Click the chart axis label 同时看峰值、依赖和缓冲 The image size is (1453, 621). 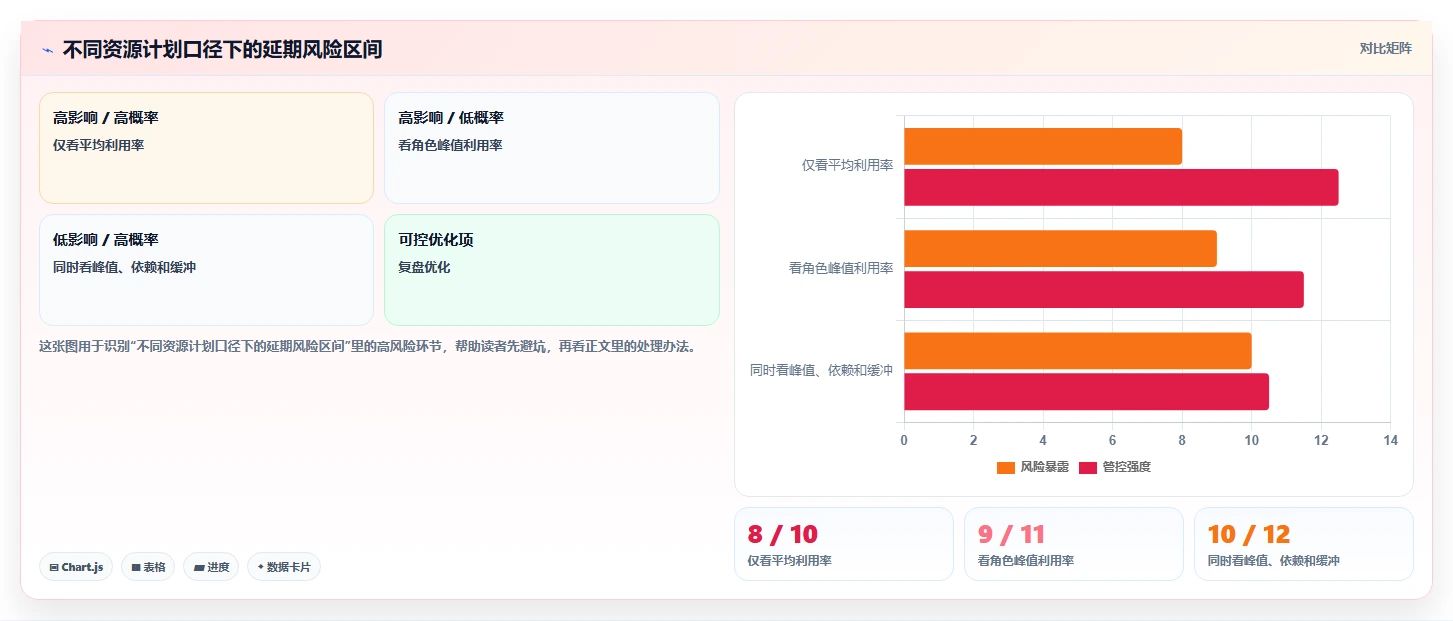click(821, 371)
